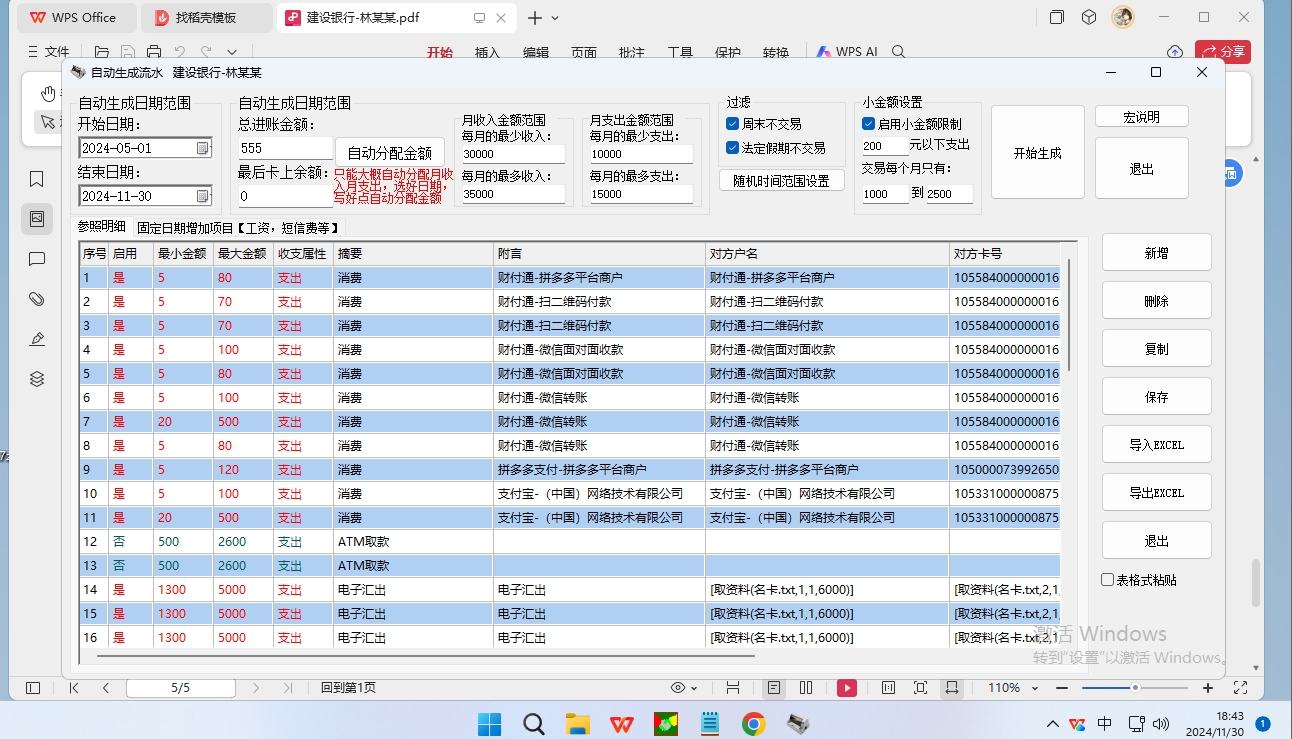Open File Explorer from the taskbar
The height and width of the screenshot is (739, 1292).
pos(578,723)
